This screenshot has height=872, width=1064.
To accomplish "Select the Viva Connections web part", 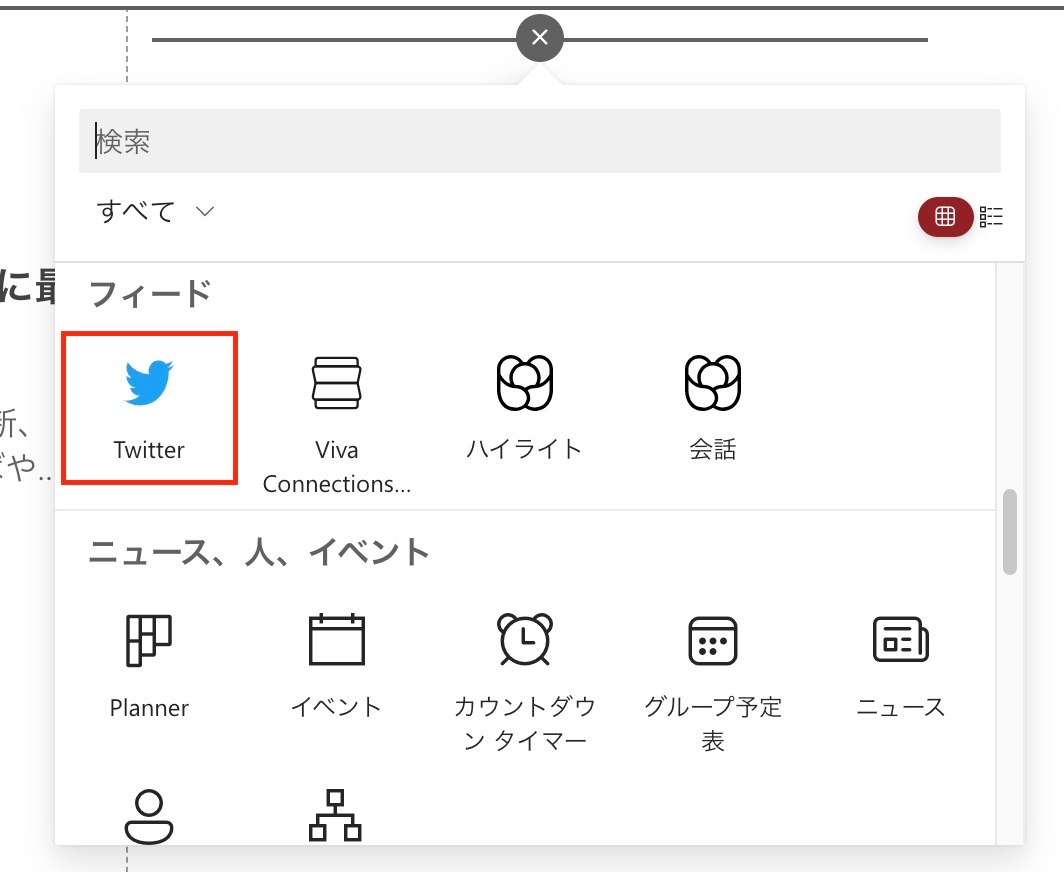I will tap(337, 424).
